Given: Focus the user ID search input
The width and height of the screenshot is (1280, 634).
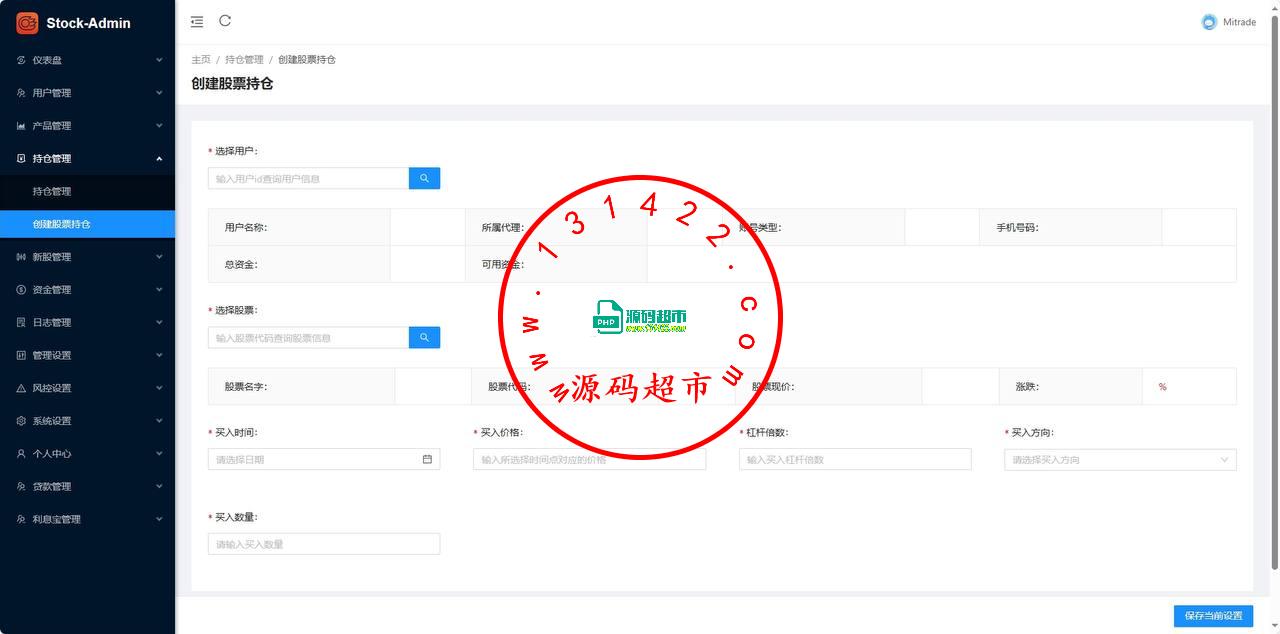Looking at the screenshot, I should point(308,178).
